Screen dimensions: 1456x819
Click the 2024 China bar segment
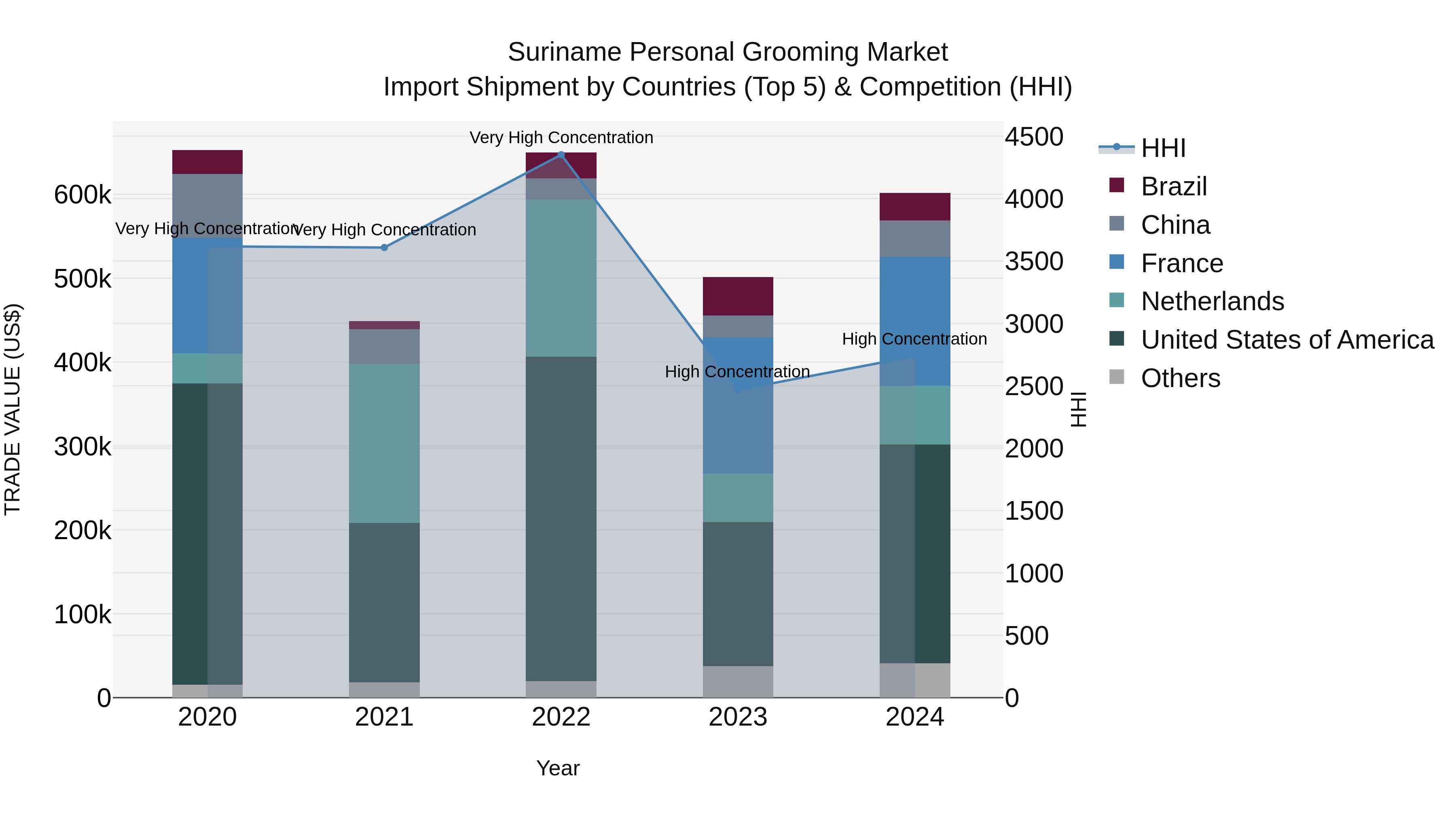click(915, 239)
